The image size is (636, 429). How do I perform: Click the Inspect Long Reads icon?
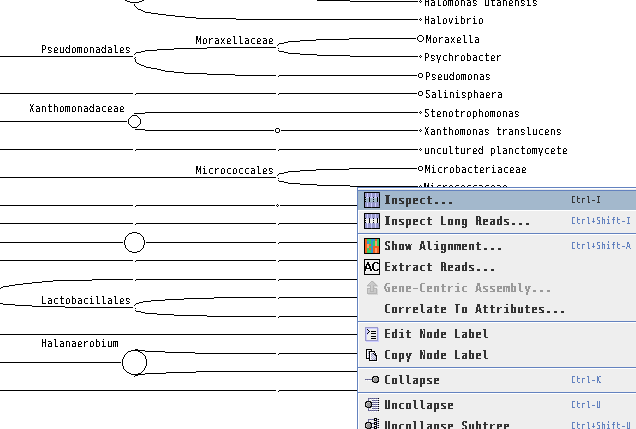[x=372, y=221]
